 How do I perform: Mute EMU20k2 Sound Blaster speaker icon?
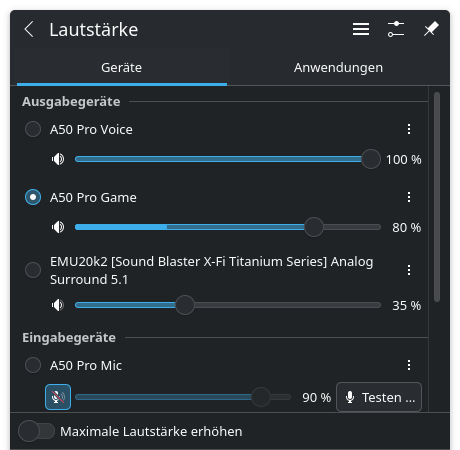pyautogui.click(x=58, y=305)
